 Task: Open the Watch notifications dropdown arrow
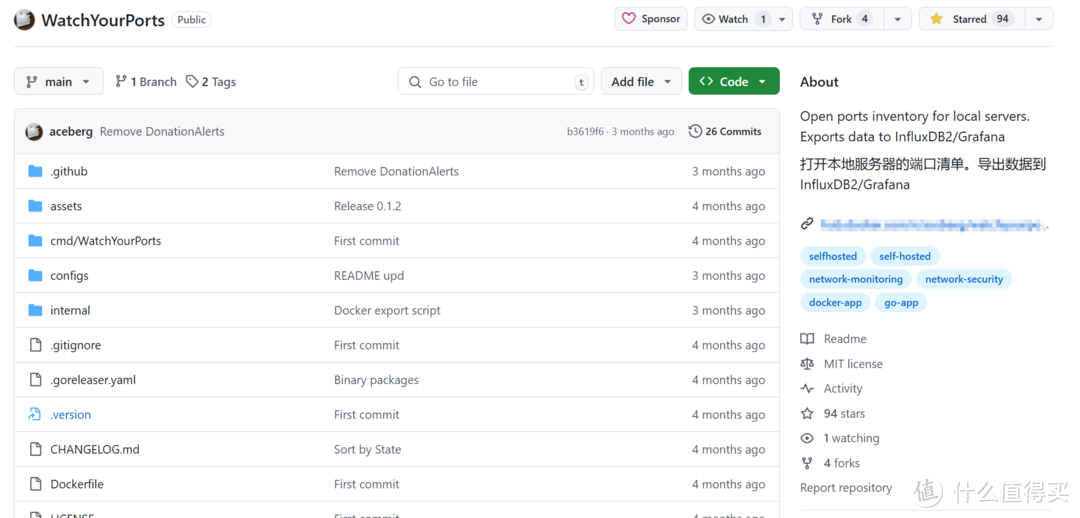[784, 19]
